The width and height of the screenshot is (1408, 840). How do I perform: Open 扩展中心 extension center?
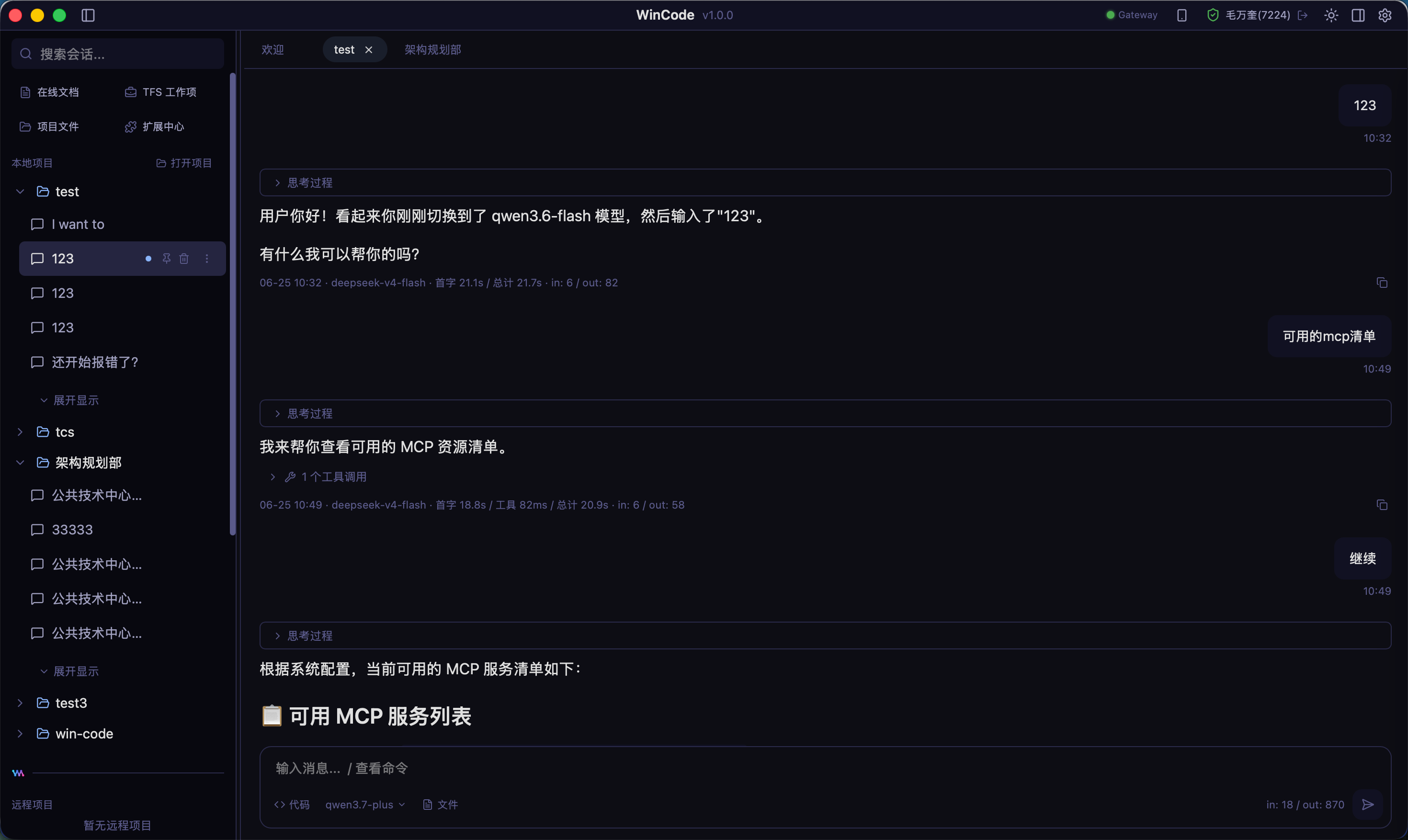[155, 127]
